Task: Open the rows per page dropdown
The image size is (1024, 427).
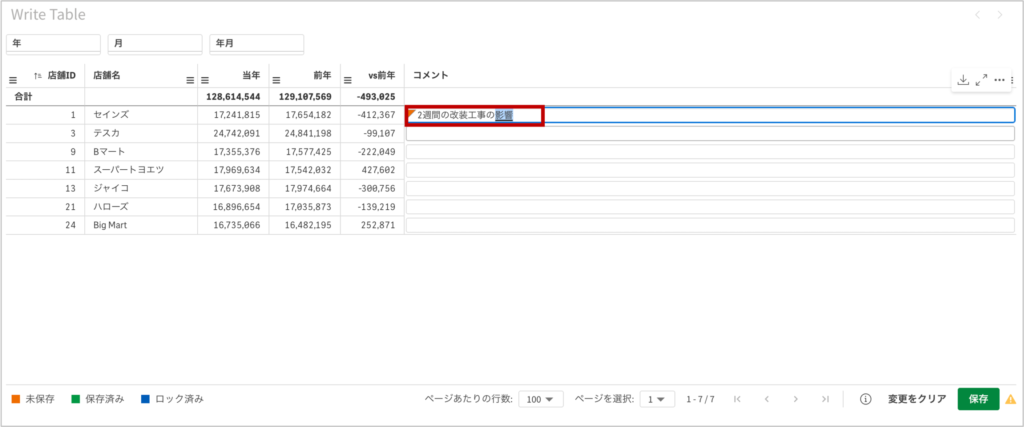Action: pyautogui.click(x=539, y=399)
